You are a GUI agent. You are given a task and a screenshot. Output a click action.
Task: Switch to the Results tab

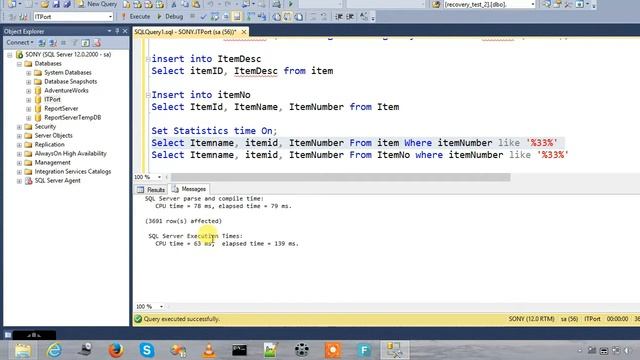click(x=151, y=189)
